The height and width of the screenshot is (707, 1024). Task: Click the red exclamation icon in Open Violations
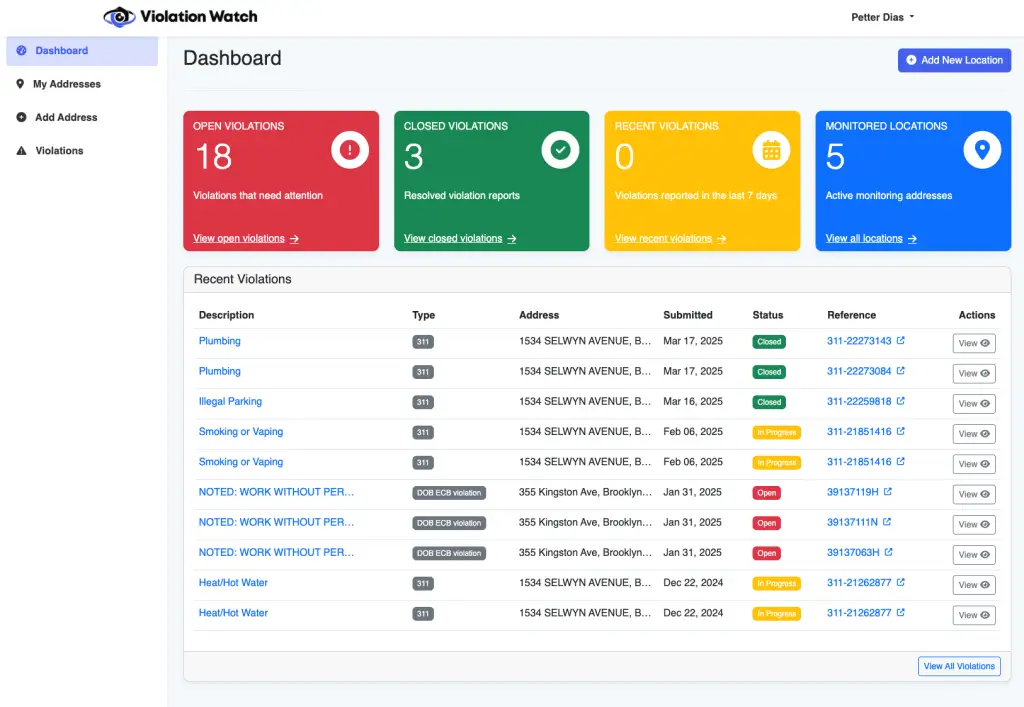pos(350,150)
